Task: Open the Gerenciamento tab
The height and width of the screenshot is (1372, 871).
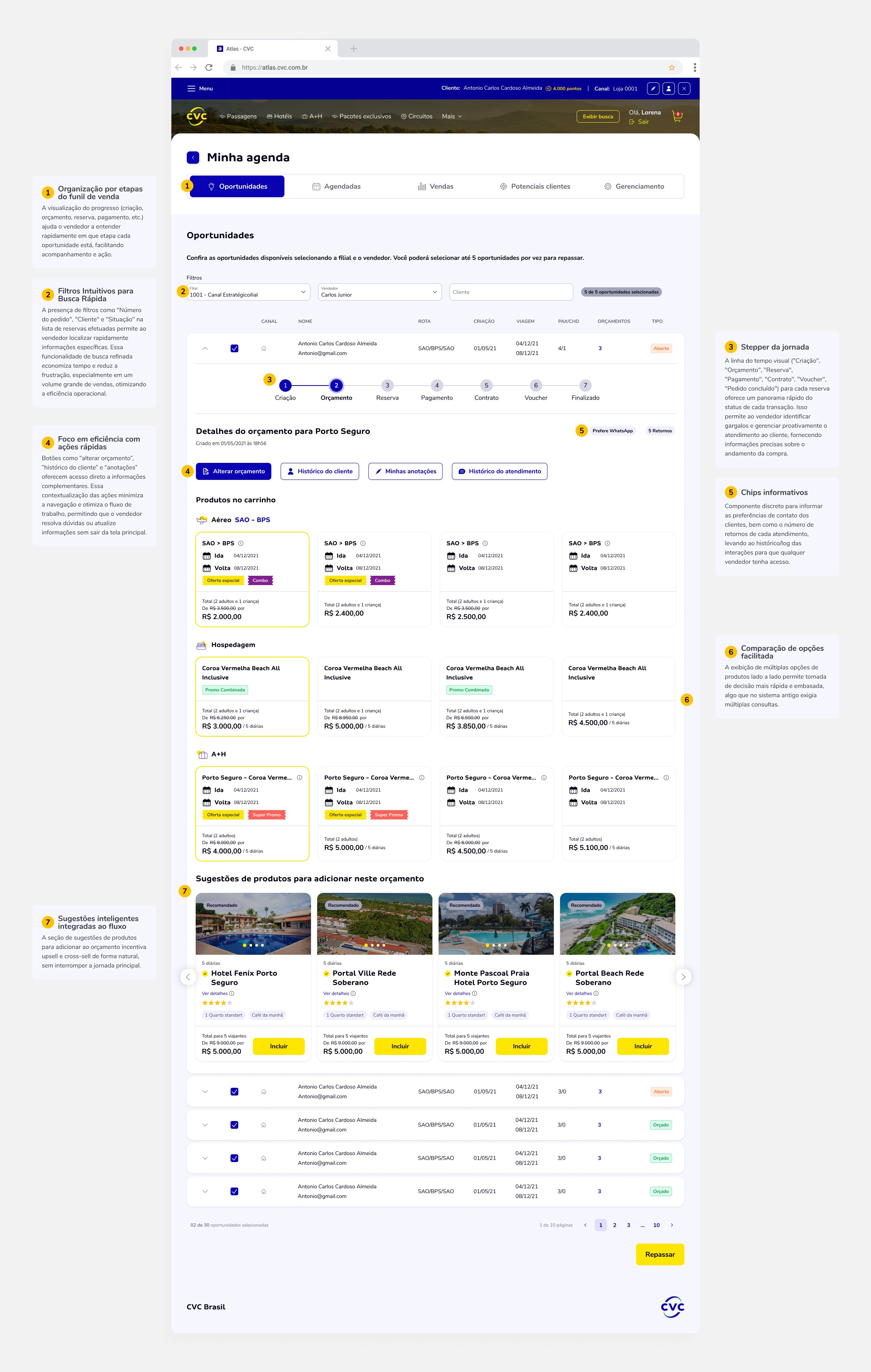Action: (634, 186)
